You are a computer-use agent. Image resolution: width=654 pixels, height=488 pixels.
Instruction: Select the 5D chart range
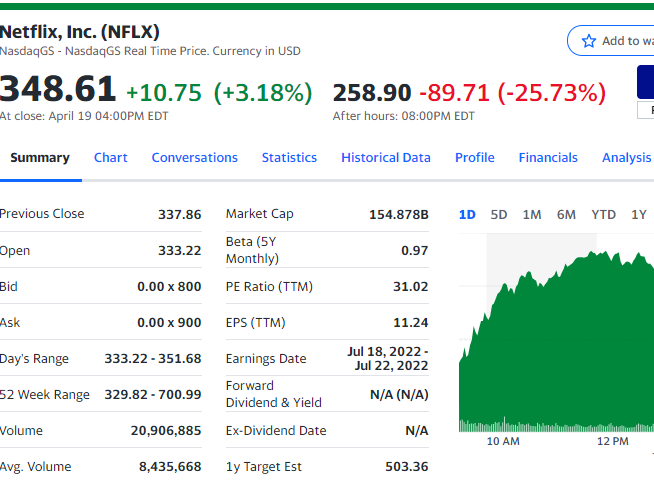[x=499, y=215]
